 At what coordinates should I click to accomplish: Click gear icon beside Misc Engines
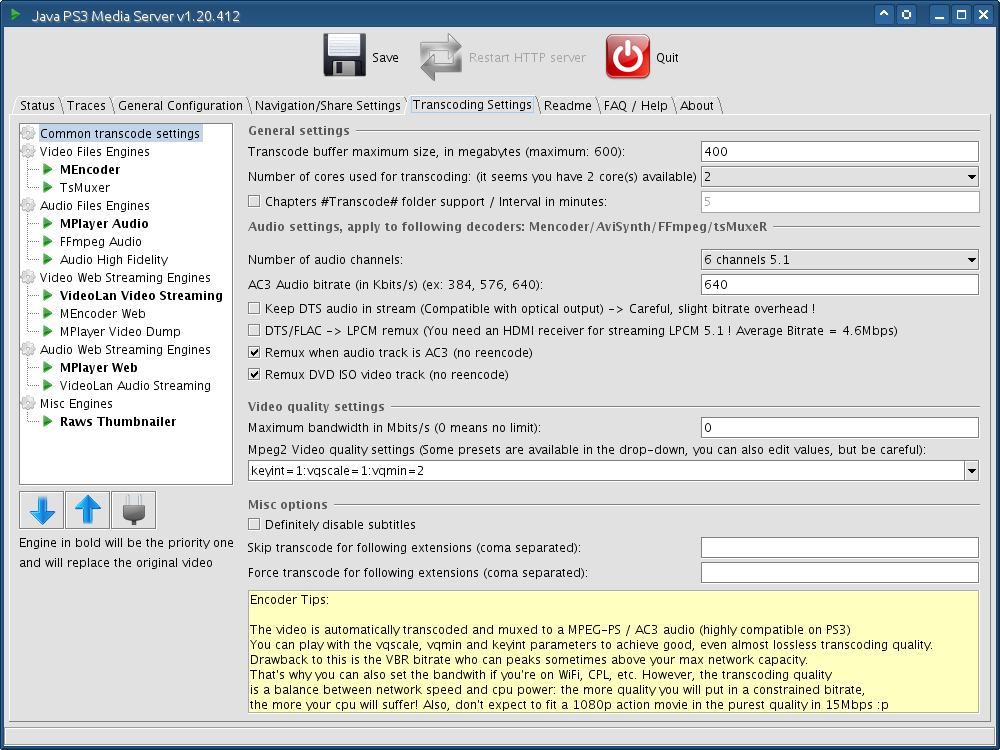click(x=28, y=404)
